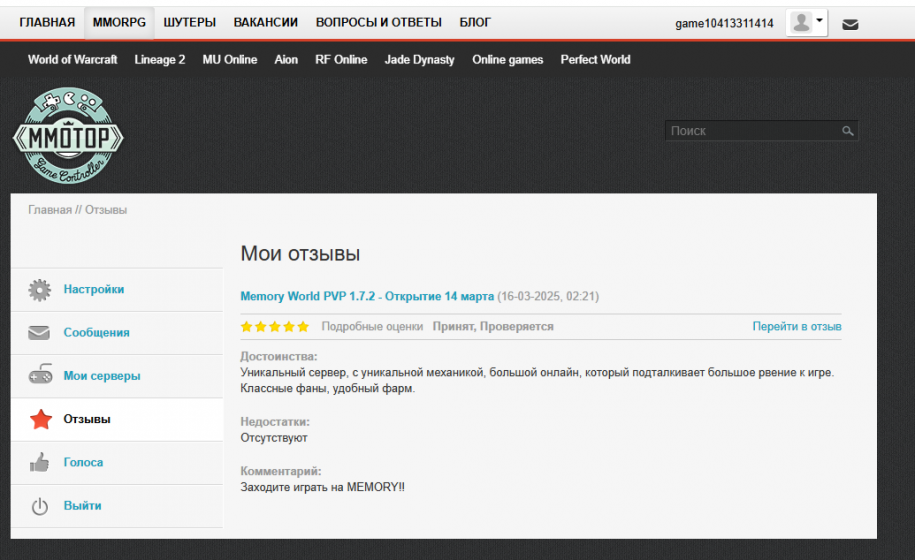
Task: Open World of Warcraft category
Action: (72, 60)
